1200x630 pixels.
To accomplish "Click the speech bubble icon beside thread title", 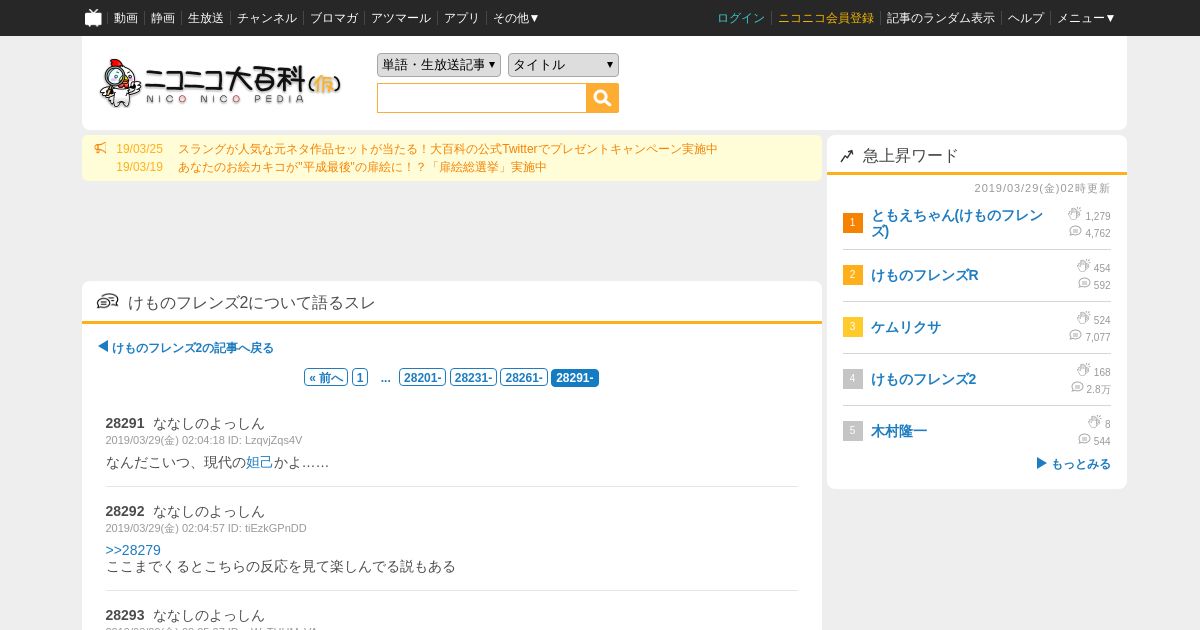I will coord(108,301).
